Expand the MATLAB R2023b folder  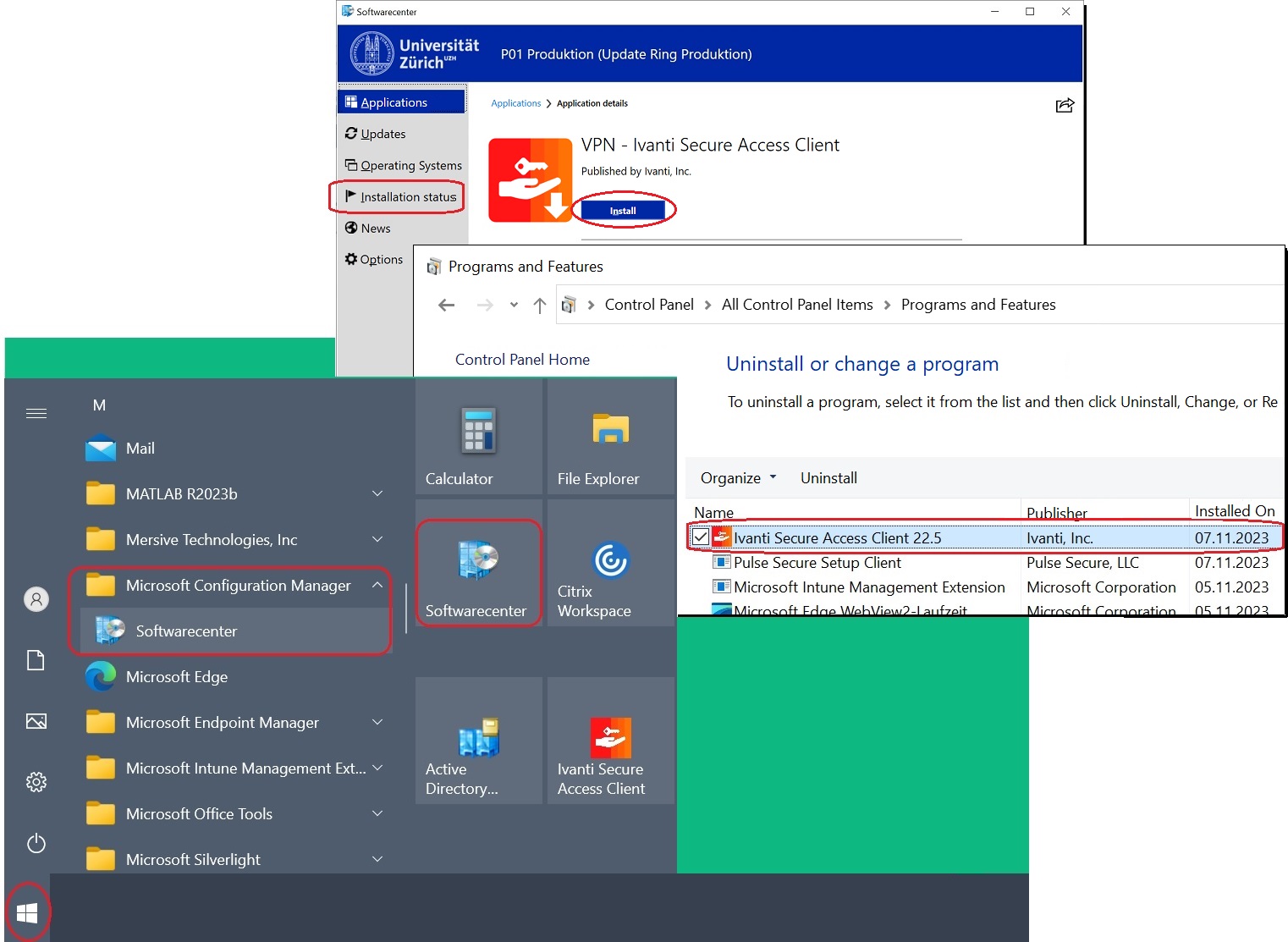click(x=377, y=493)
